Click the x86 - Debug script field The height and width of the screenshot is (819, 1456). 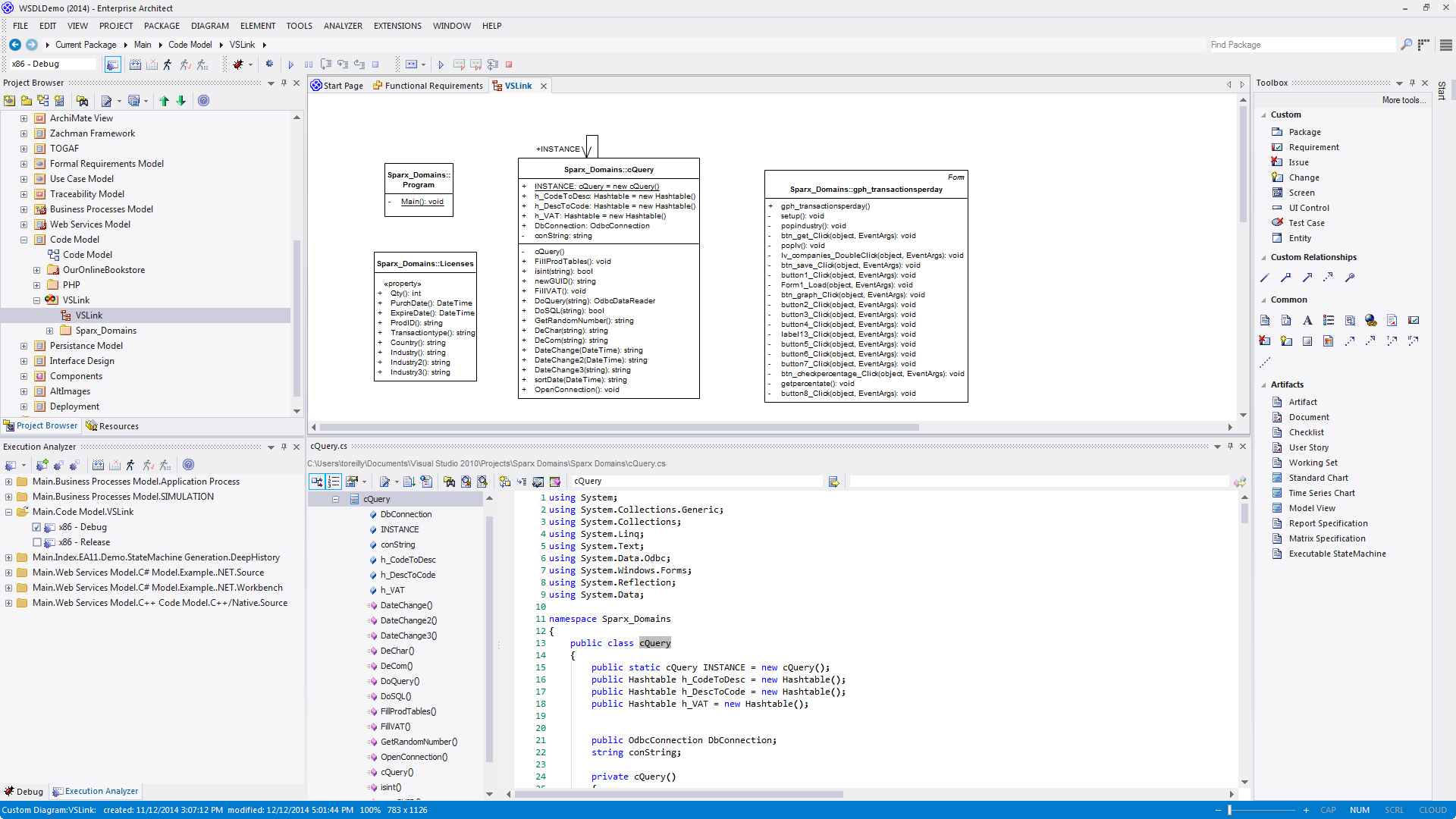tap(53, 64)
